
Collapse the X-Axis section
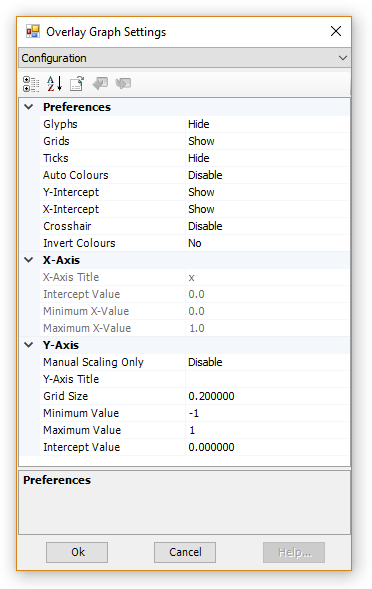(29, 260)
